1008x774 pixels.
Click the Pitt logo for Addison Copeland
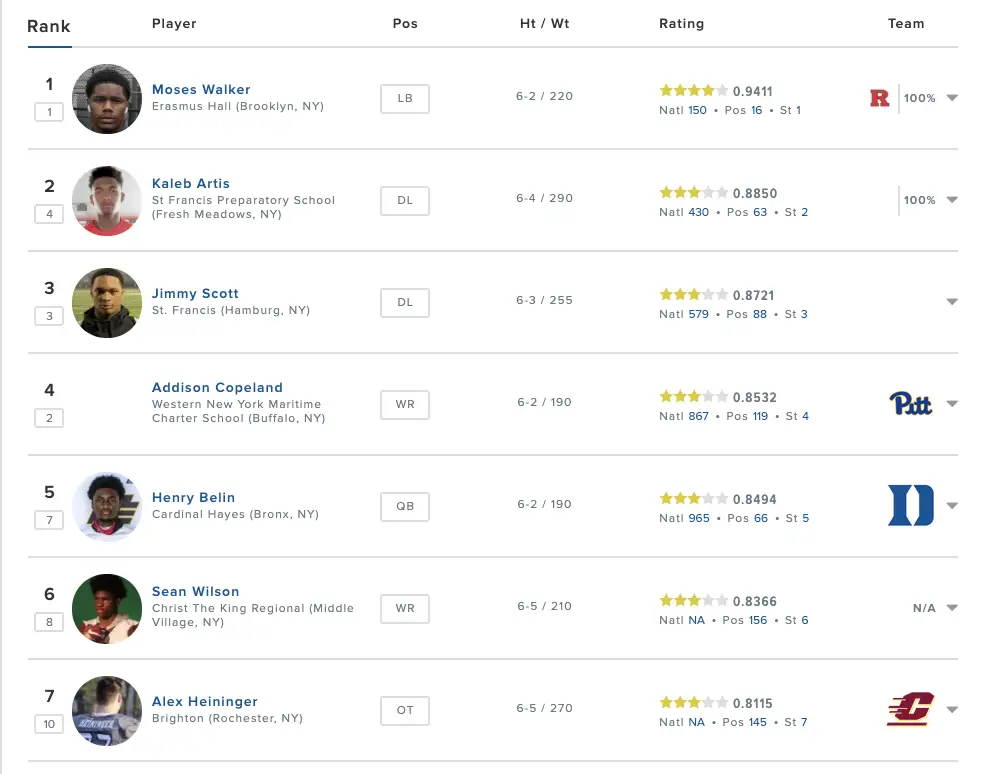pyautogui.click(x=910, y=404)
